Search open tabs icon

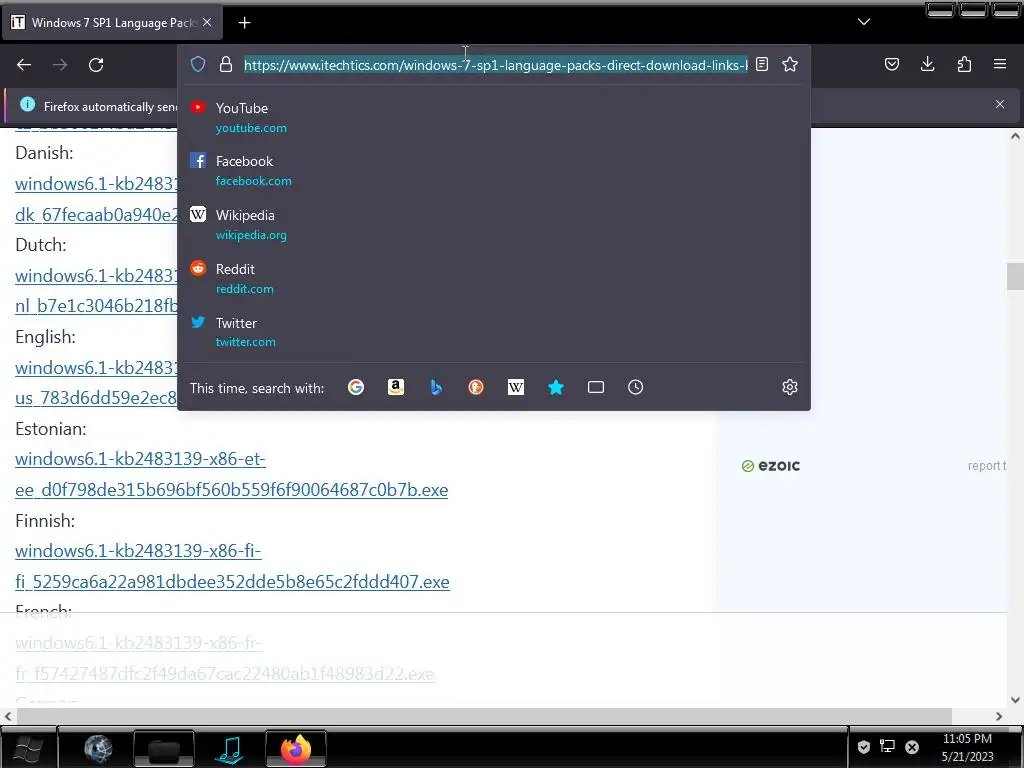click(596, 387)
